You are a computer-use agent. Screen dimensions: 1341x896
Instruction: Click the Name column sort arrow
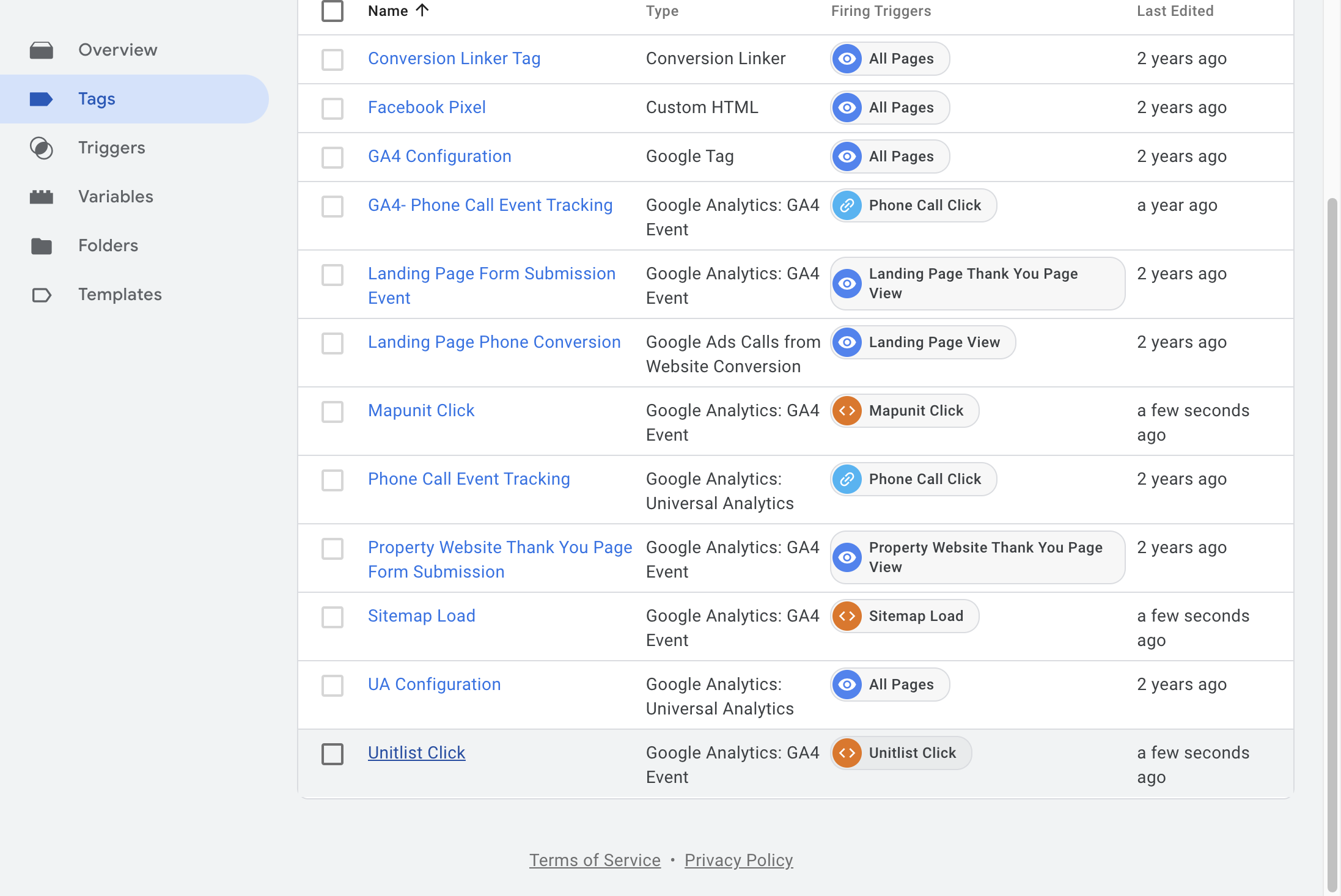click(422, 10)
